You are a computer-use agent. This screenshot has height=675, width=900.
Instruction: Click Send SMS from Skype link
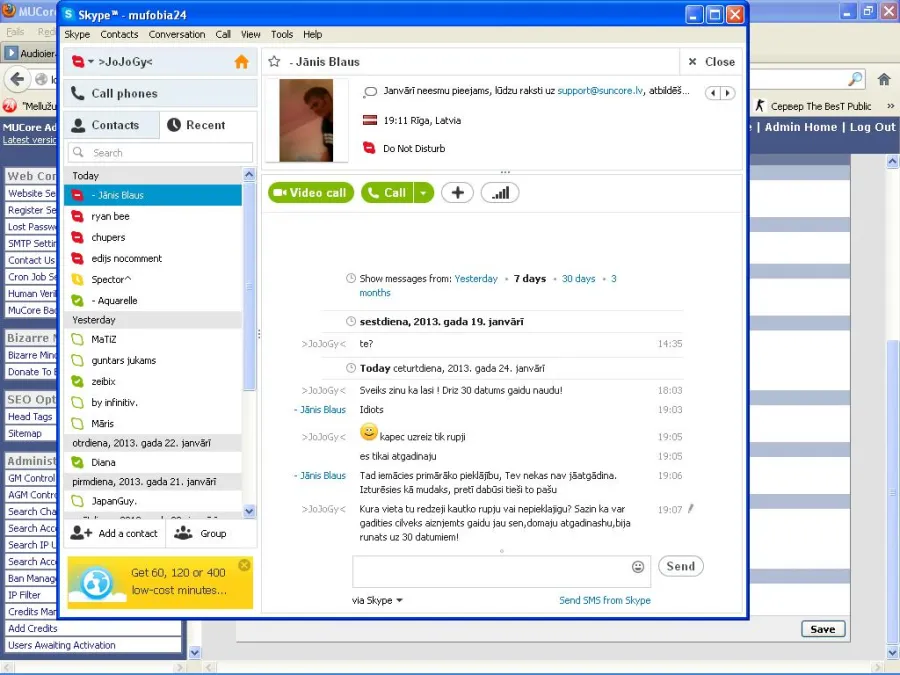point(605,600)
